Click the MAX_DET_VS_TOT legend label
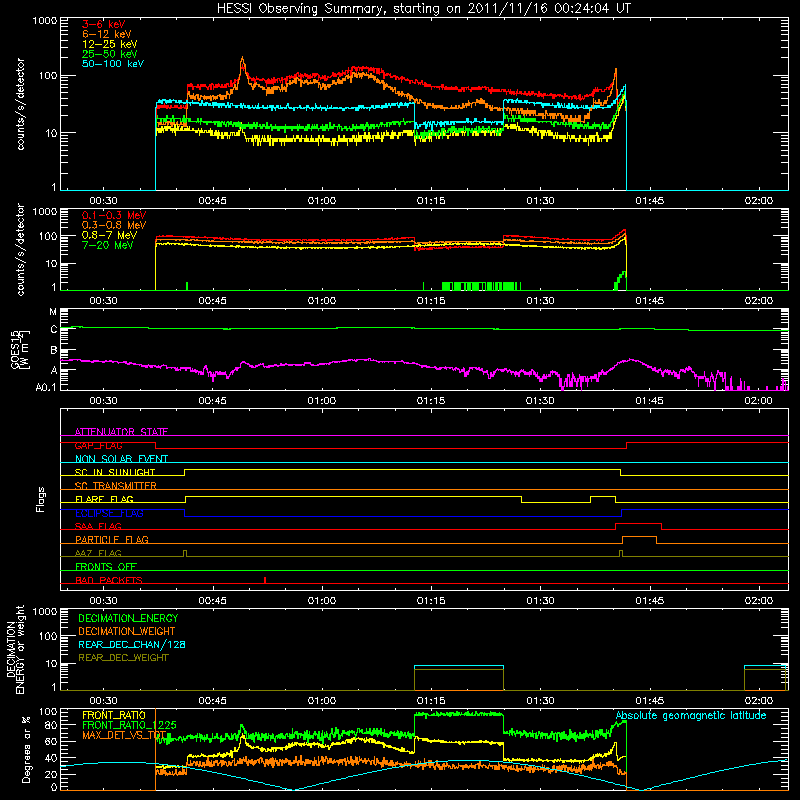The width and height of the screenshot is (800, 800). coord(124,735)
